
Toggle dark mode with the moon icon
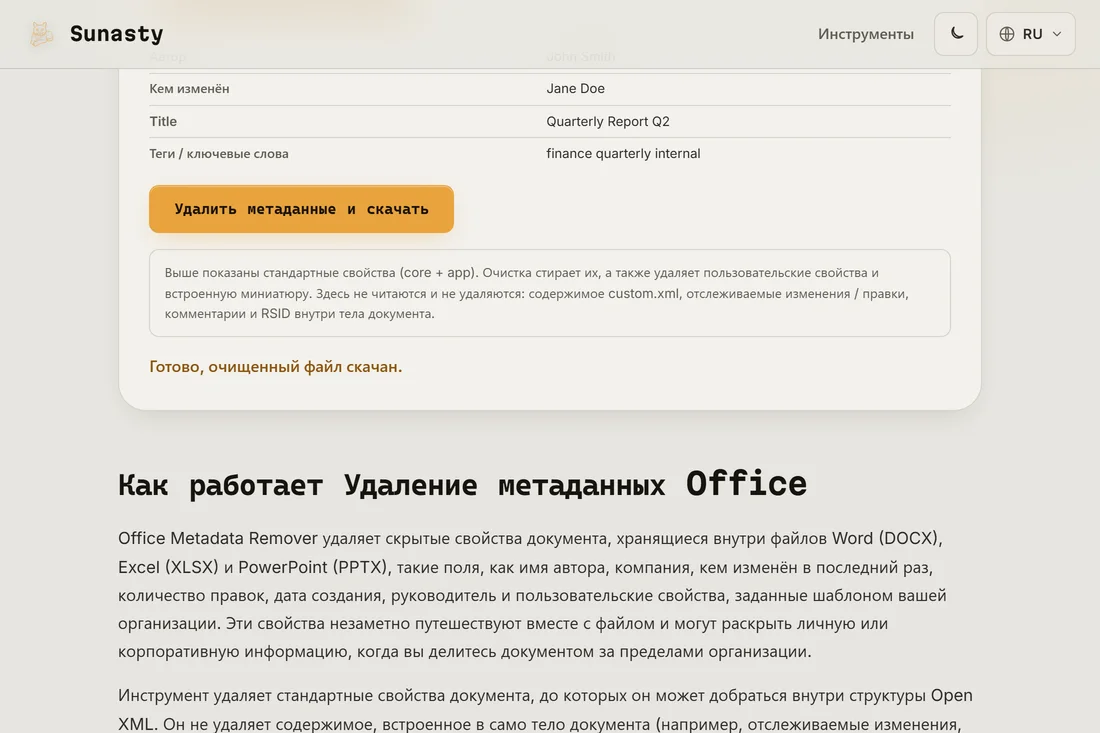point(955,34)
